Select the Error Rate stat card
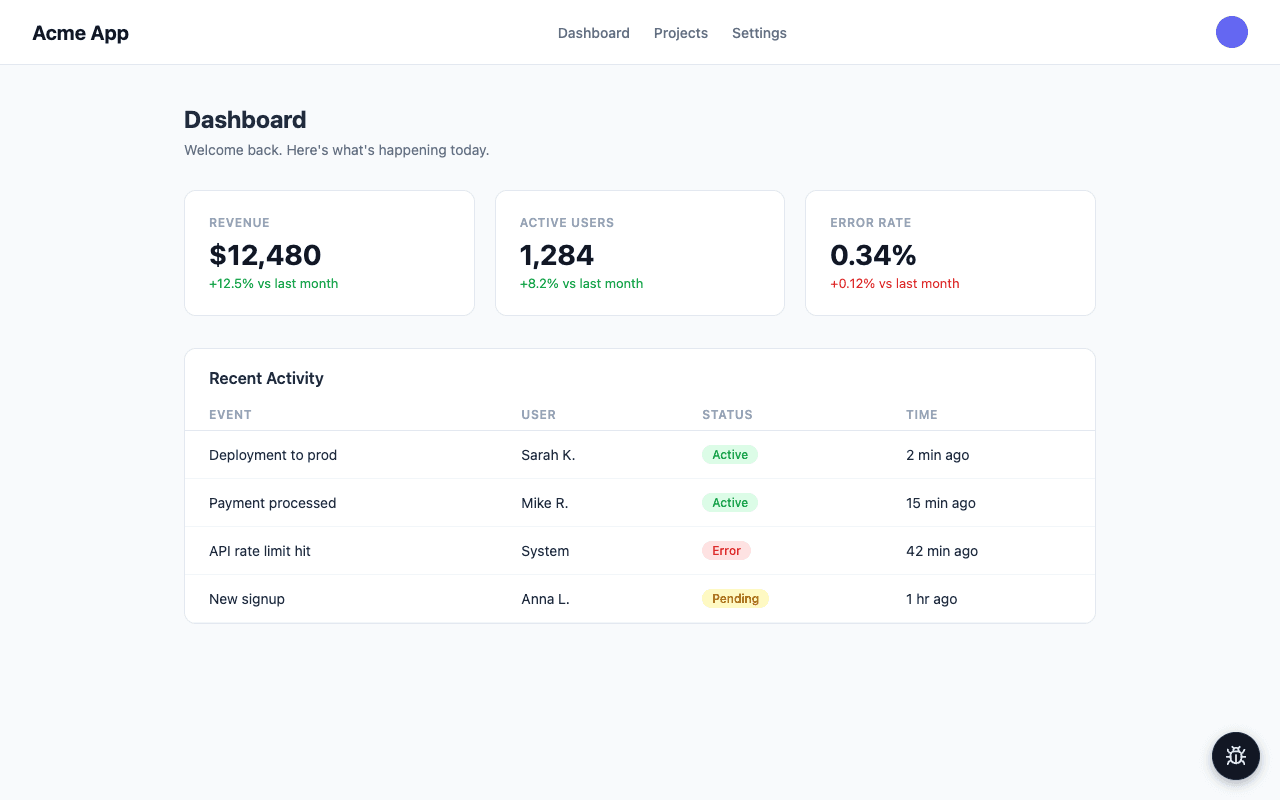Screen dimensions: 1280x800 [949, 253]
